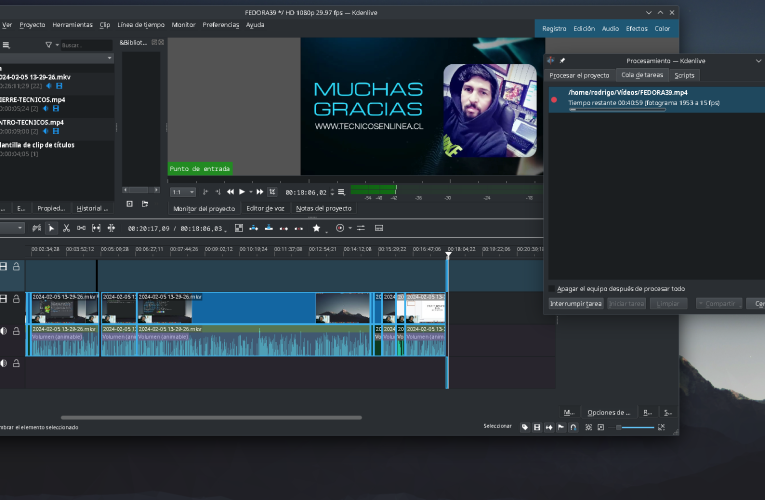Select the Razor (scissors) tool in the timeline toolbar

[66, 228]
